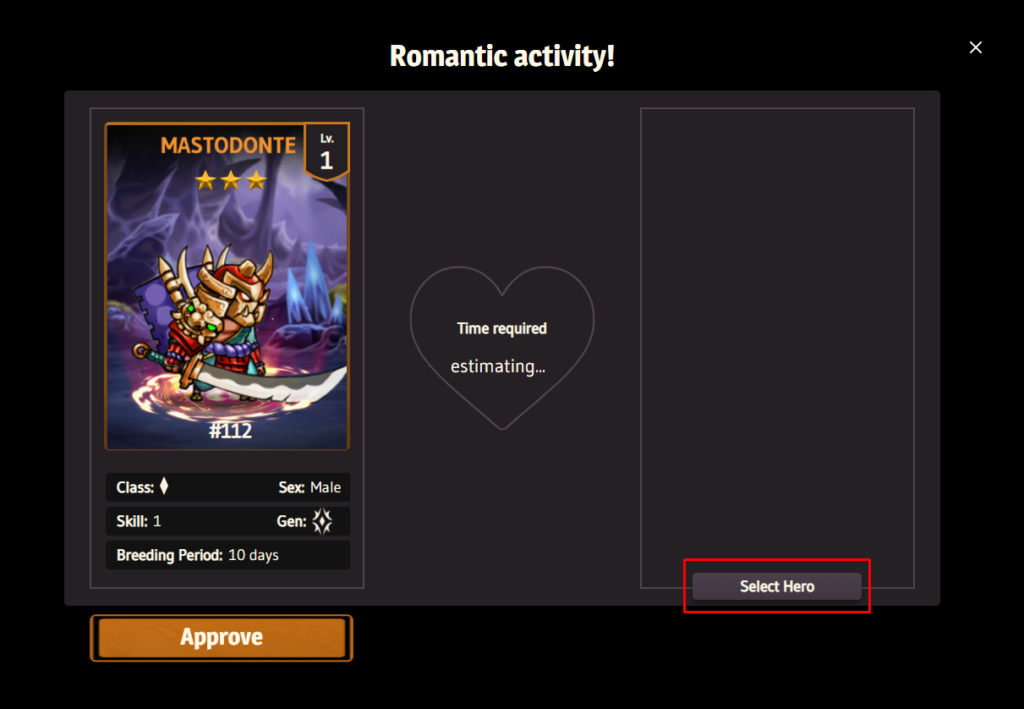The image size is (1024, 709).
Task: Click the Lv. 1 level badge
Action: tap(327, 151)
